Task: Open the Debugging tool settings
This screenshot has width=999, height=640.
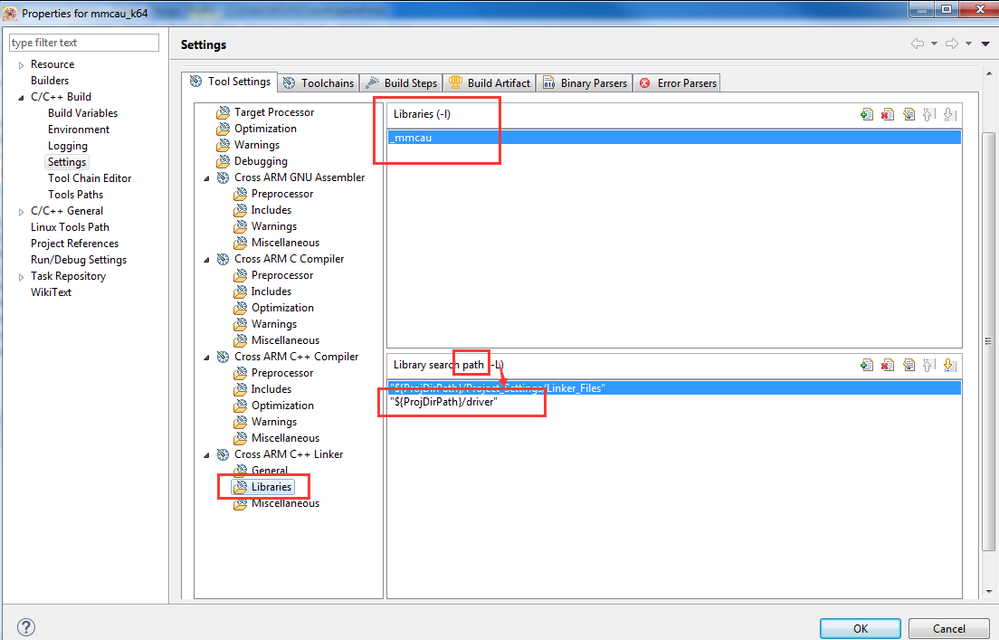Action: [x=261, y=161]
